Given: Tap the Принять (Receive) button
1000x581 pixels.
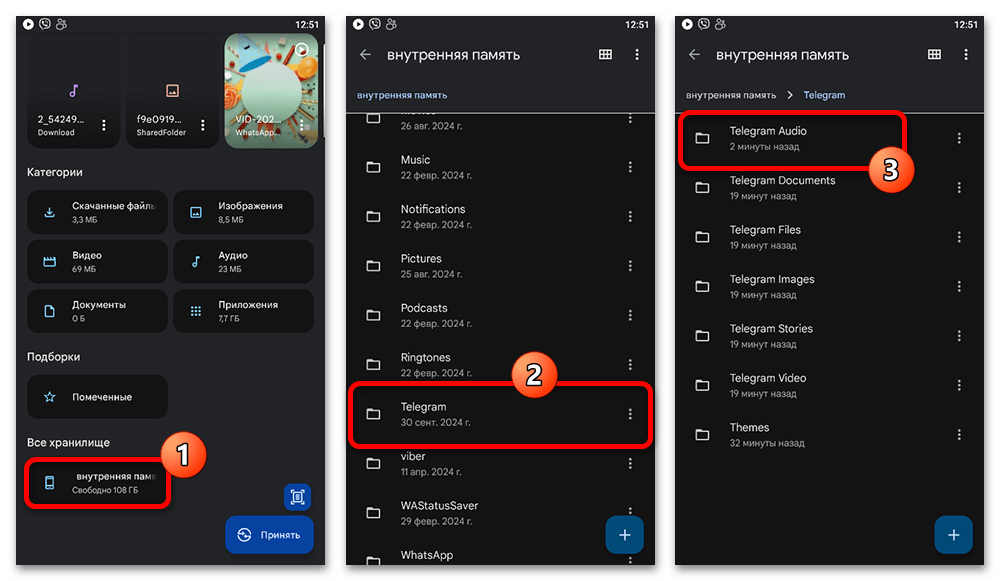Looking at the screenshot, I should click(269, 534).
